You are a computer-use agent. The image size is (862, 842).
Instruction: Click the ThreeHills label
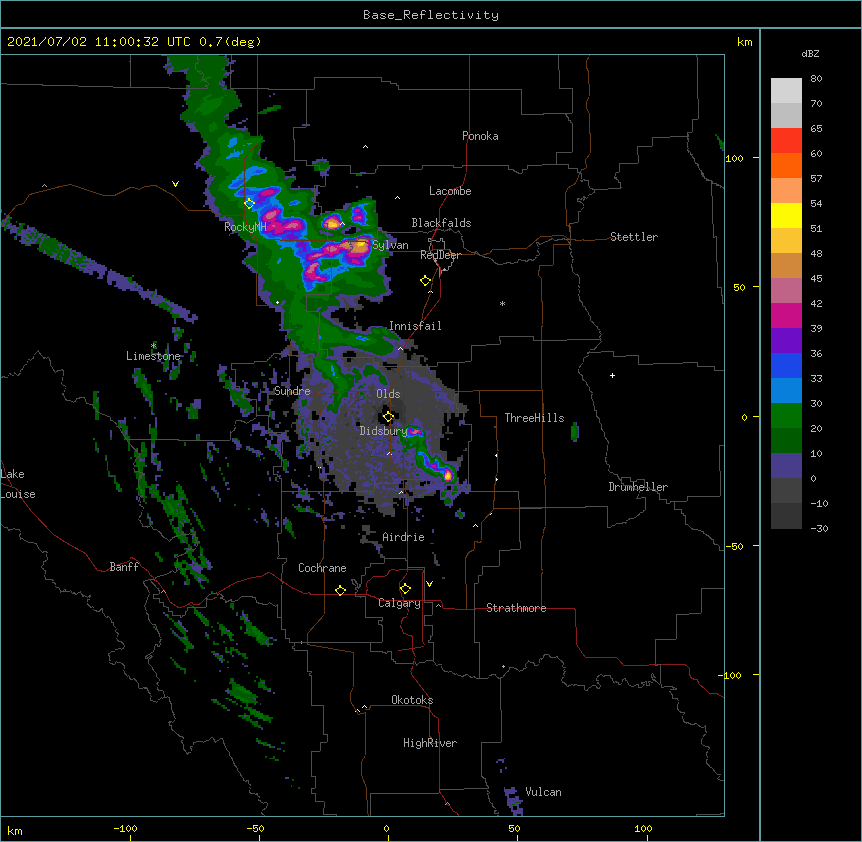pyautogui.click(x=534, y=418)
